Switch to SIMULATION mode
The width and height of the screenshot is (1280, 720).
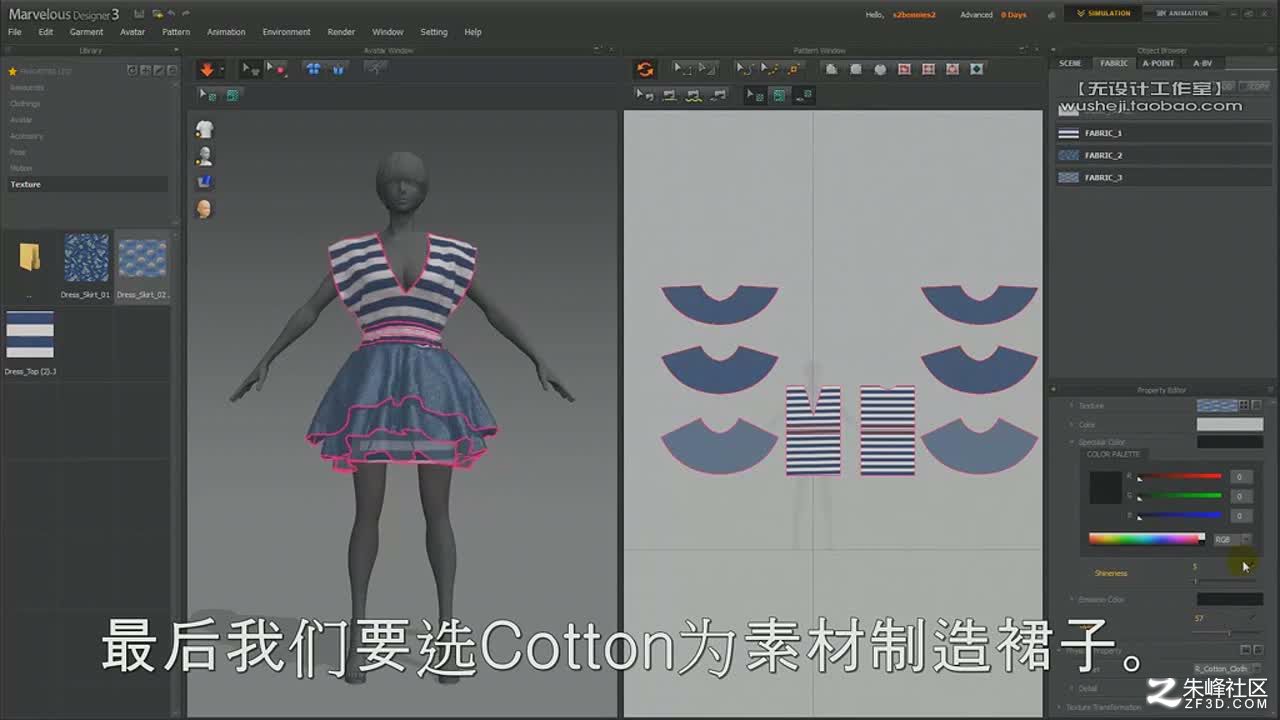(1104, 13)
